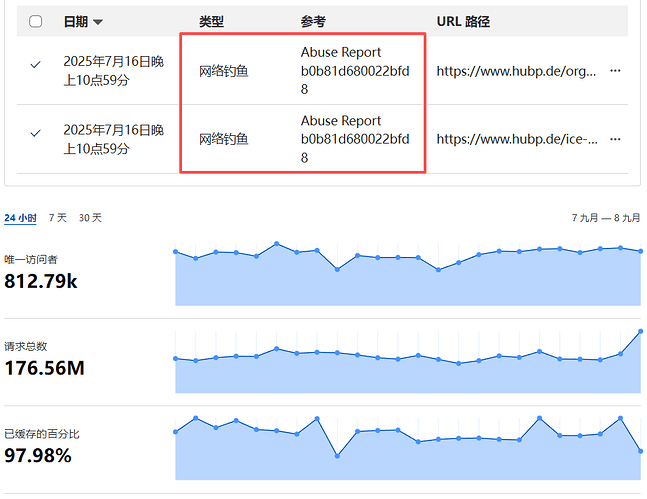Click the URL 路径 column header
The width and height of the screenshot is (647, 499).
463,21
